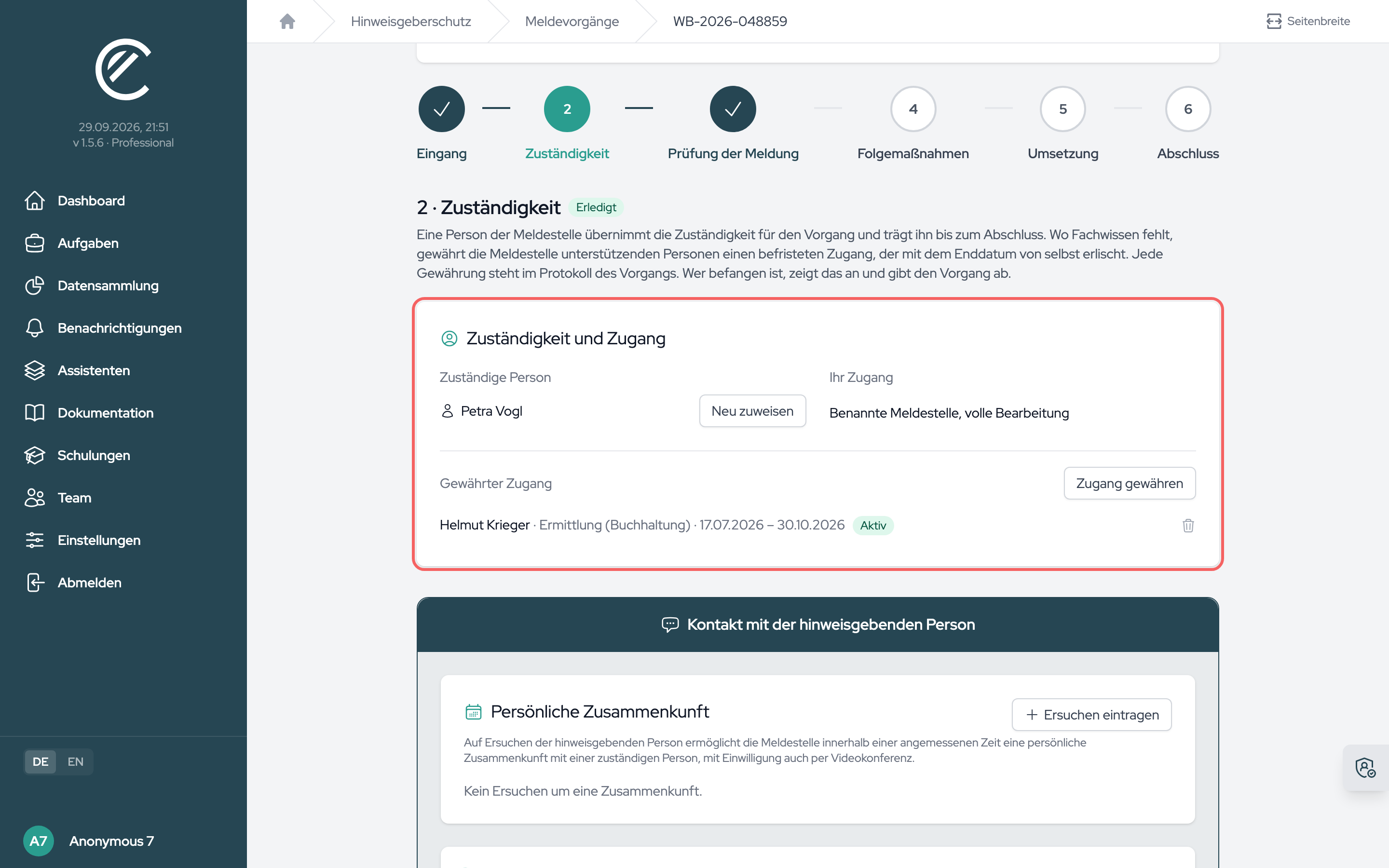This screenshot has height=868, width=1389.
Task: Click the Zugang gewähren button
Action: (1130, 483)
